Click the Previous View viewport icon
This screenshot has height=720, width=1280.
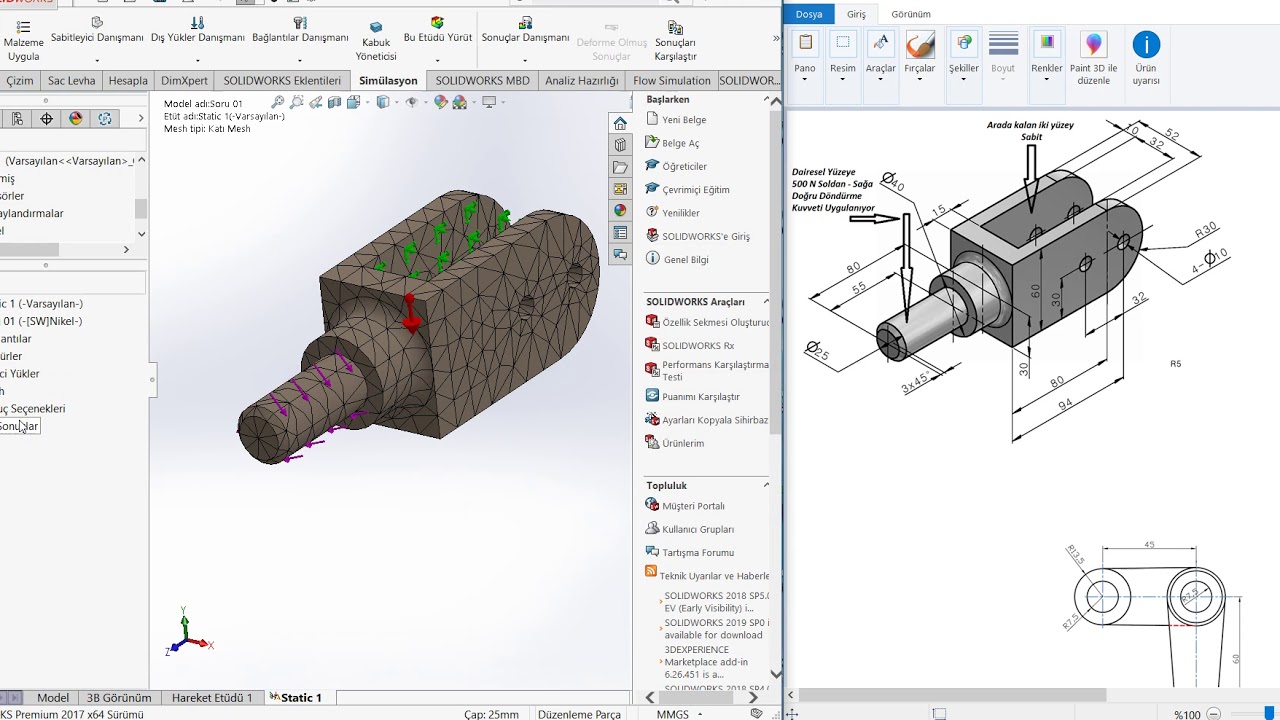click(x=316, y=102)
